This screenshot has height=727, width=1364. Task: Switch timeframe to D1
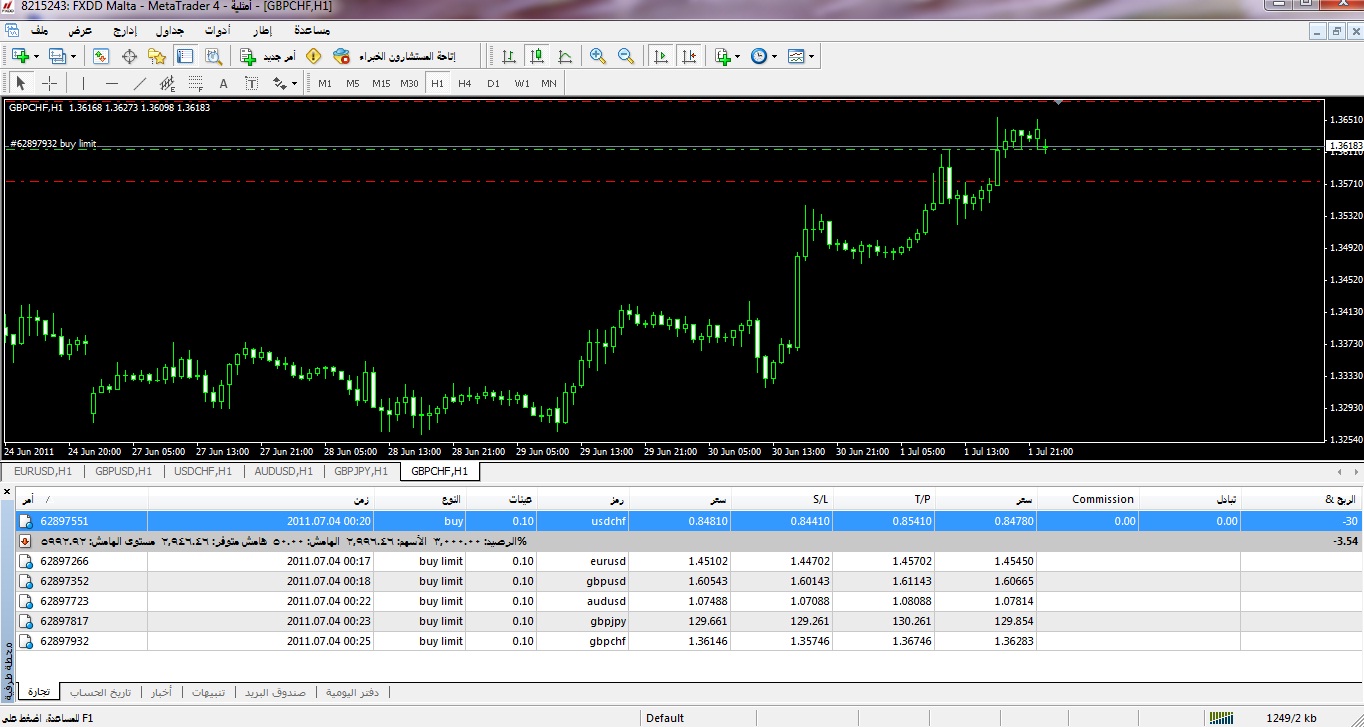(x=493, y=83)
